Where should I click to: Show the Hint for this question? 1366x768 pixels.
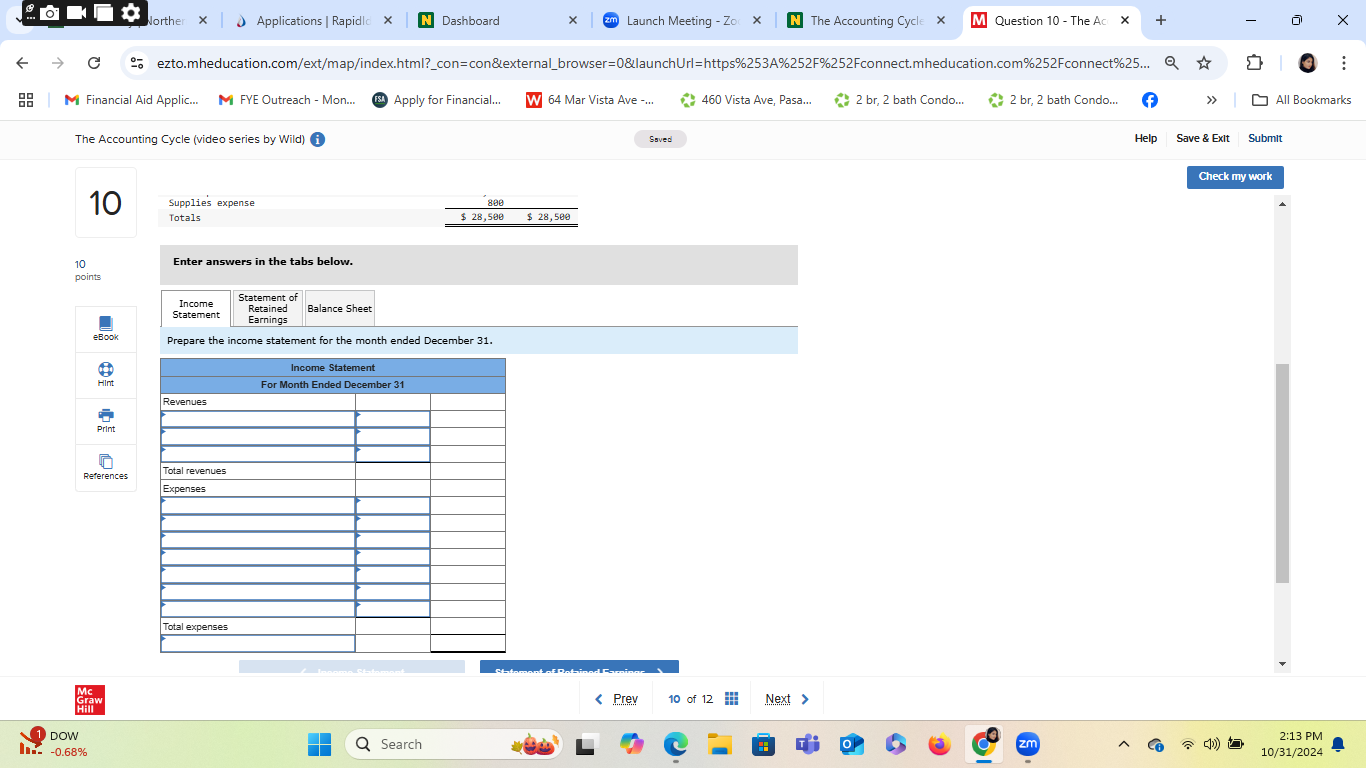[x=105, y=375]
